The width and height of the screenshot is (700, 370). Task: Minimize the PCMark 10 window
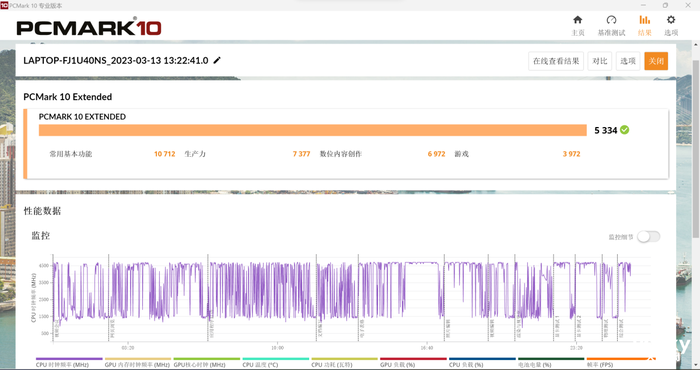click(643, 5)
